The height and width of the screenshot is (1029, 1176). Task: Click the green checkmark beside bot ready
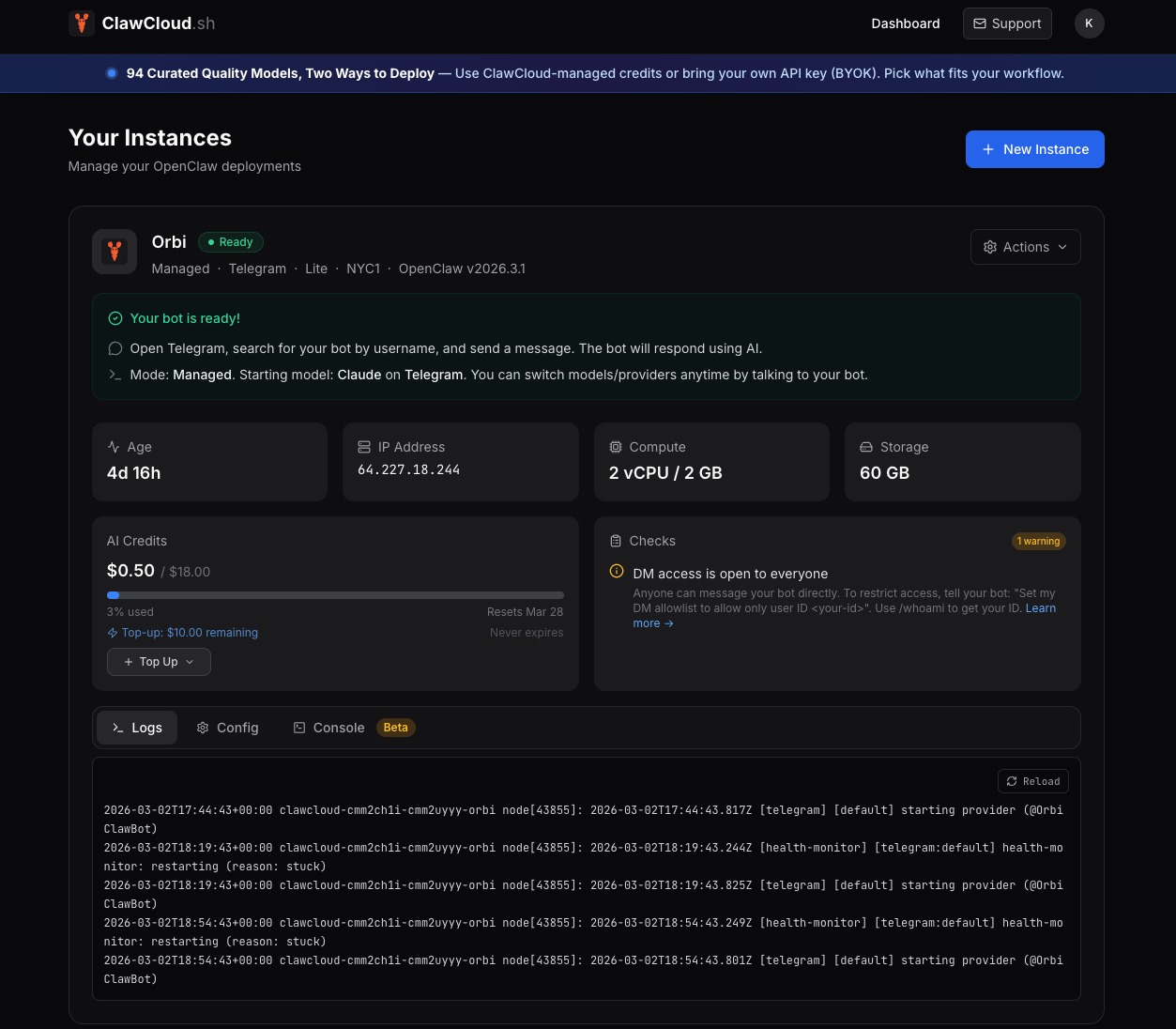click(x=115, y=318)
